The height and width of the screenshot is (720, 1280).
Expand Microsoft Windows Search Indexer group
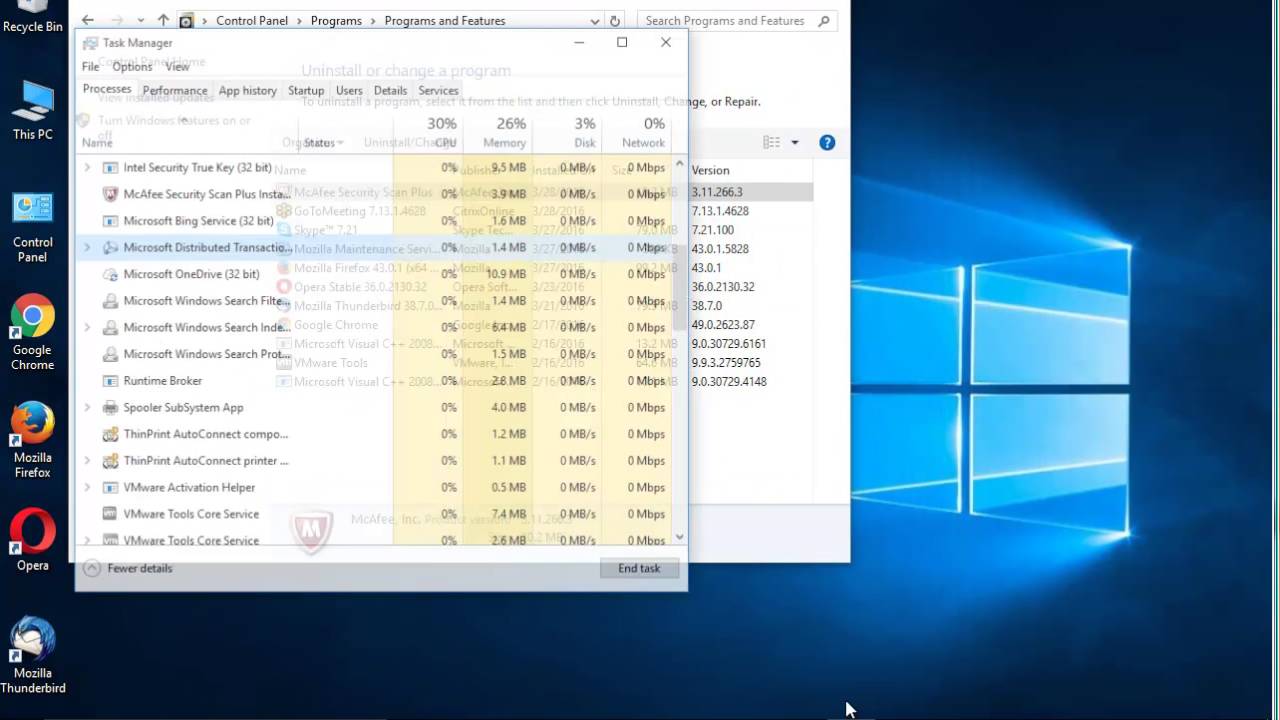click(87, 328)
